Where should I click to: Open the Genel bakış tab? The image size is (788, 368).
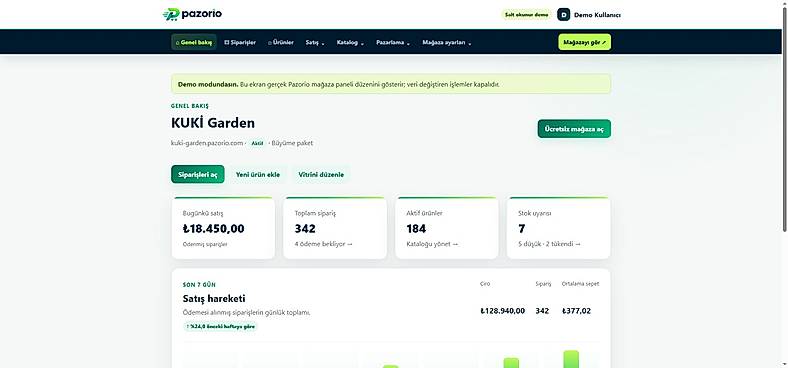pos(194,42)
